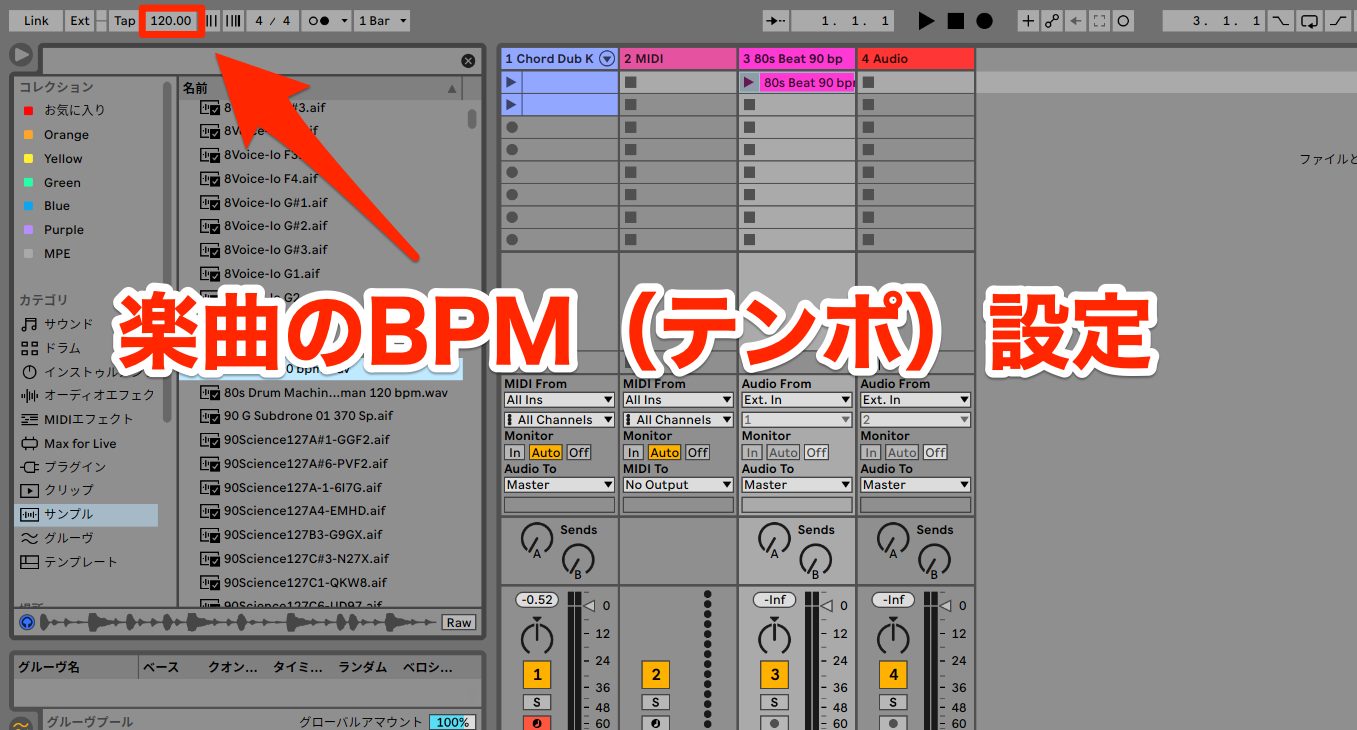Select the Favorites red collection

(64, 110)
